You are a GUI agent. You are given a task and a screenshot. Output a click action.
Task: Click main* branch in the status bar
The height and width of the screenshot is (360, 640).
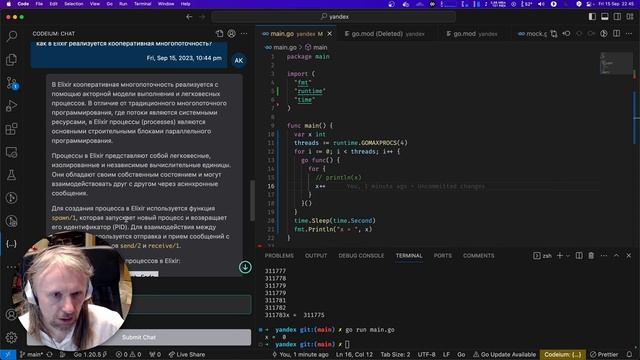(x=31, y=354)
